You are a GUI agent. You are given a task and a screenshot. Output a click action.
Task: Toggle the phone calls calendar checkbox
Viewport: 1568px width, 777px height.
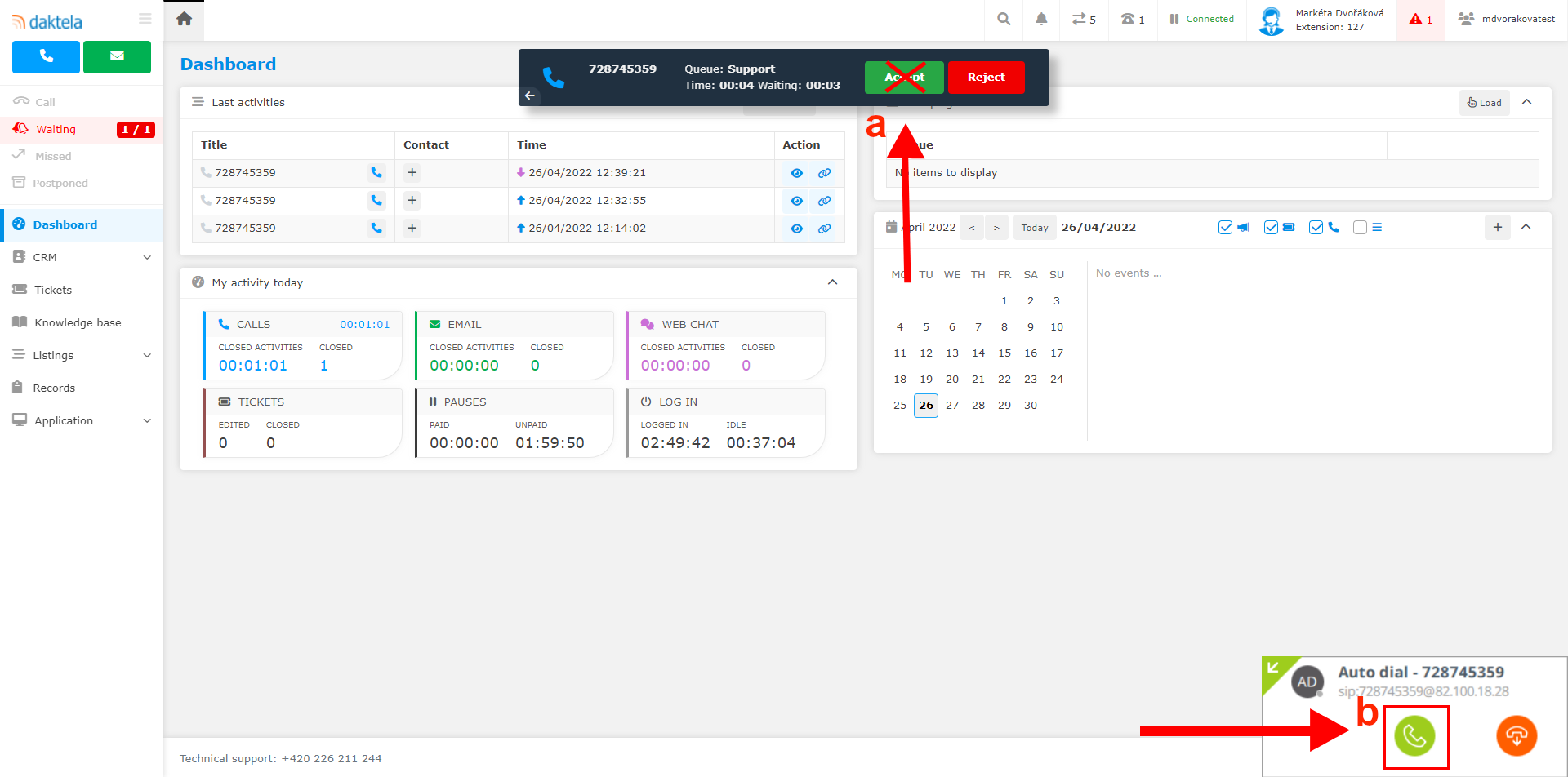point(1316,228)
